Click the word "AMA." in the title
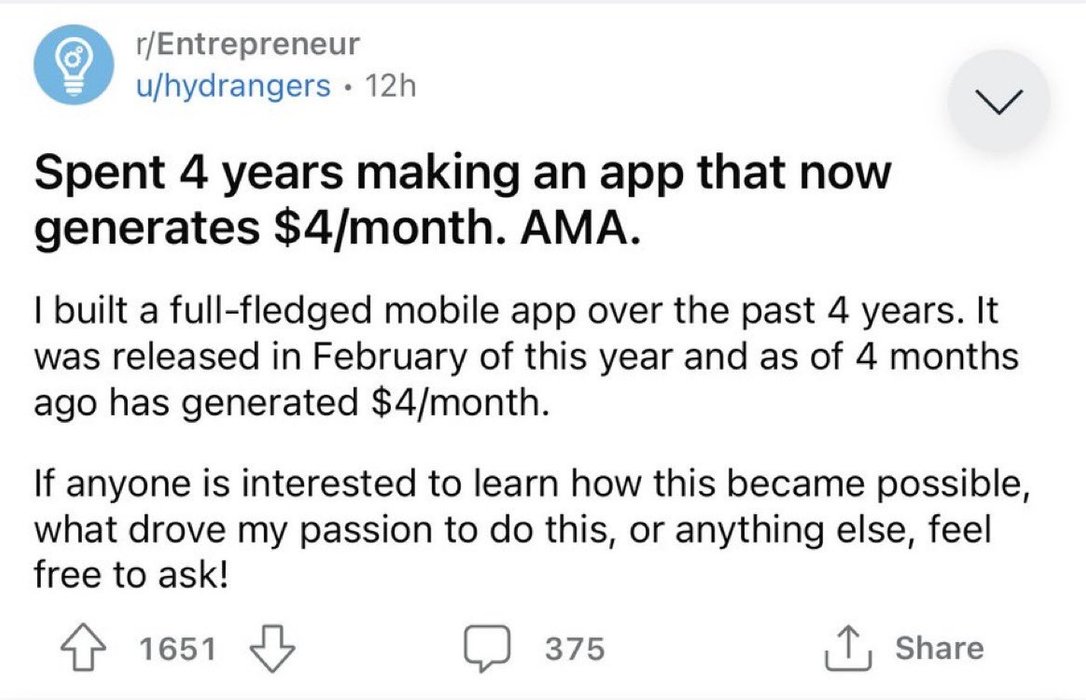This screenshot has width=1086, height=700. pyautogui.click(x=577, y=231)
